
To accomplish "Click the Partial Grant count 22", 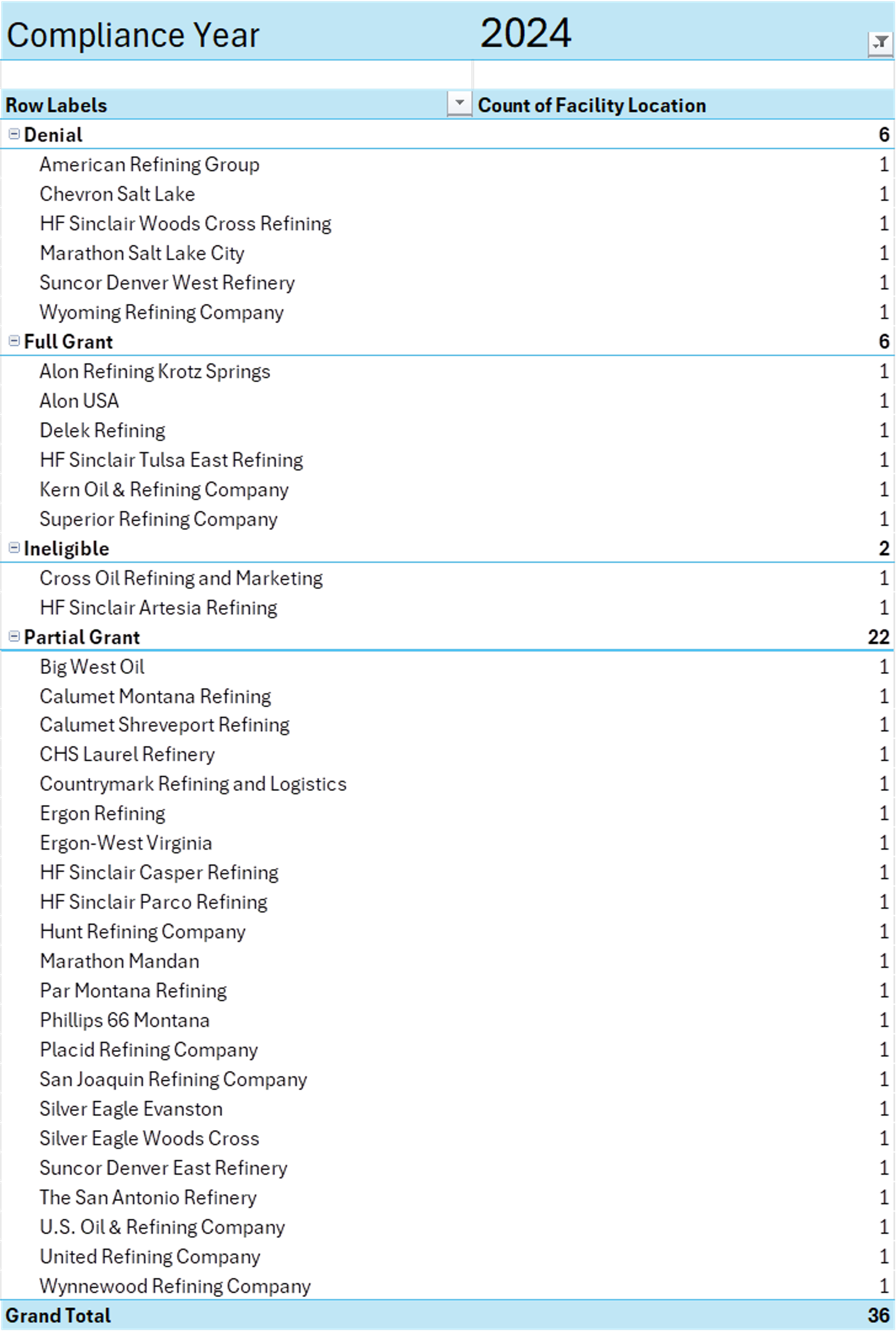I will click(x=879, y=637).
